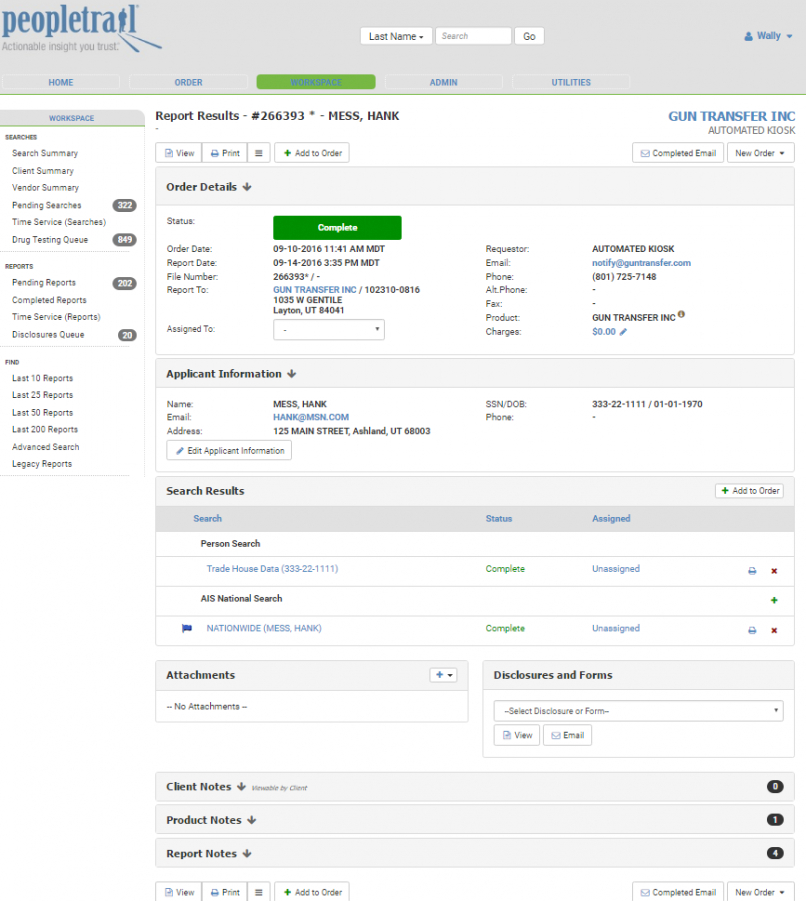Screen dimensions: 806x901
Task: View the selected disclosure or form
Action: [x=517, y=735]
